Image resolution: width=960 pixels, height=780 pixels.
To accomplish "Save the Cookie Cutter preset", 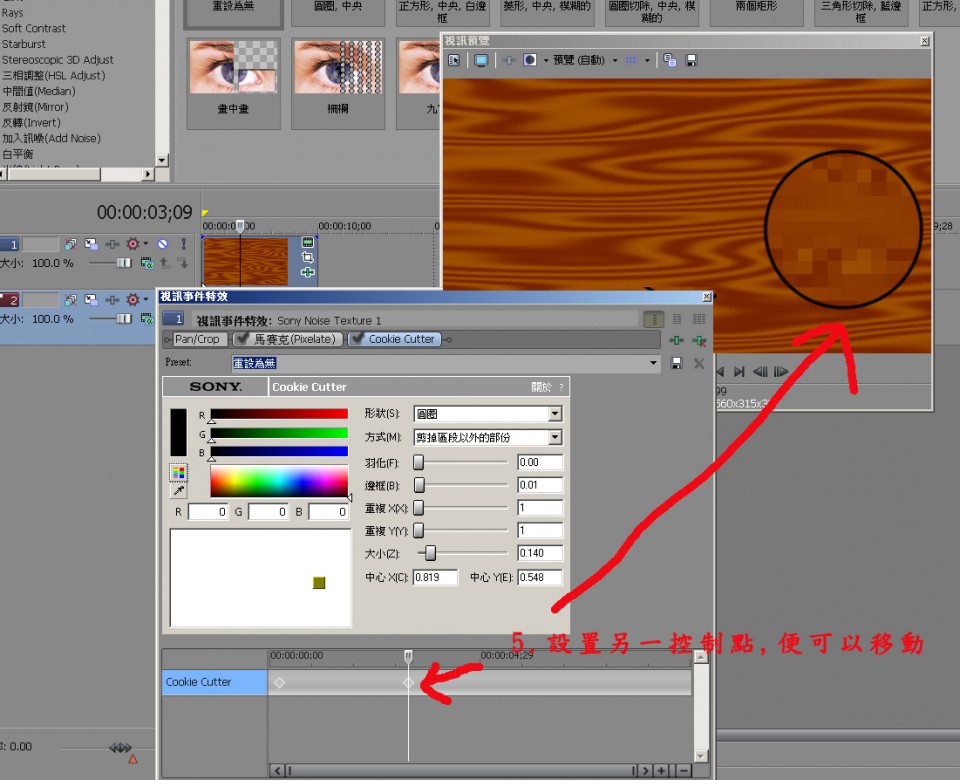I will pyautogui.click(x=677, y=363).
